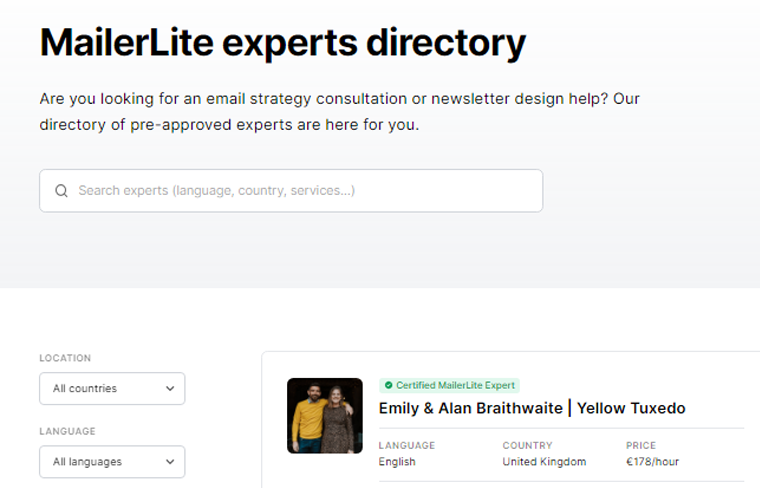Screen dimensions: 760x488
Task: Open Emily & Alan Braithwaite profile photo
Action: pyautogui.click(x=325, y=416)
